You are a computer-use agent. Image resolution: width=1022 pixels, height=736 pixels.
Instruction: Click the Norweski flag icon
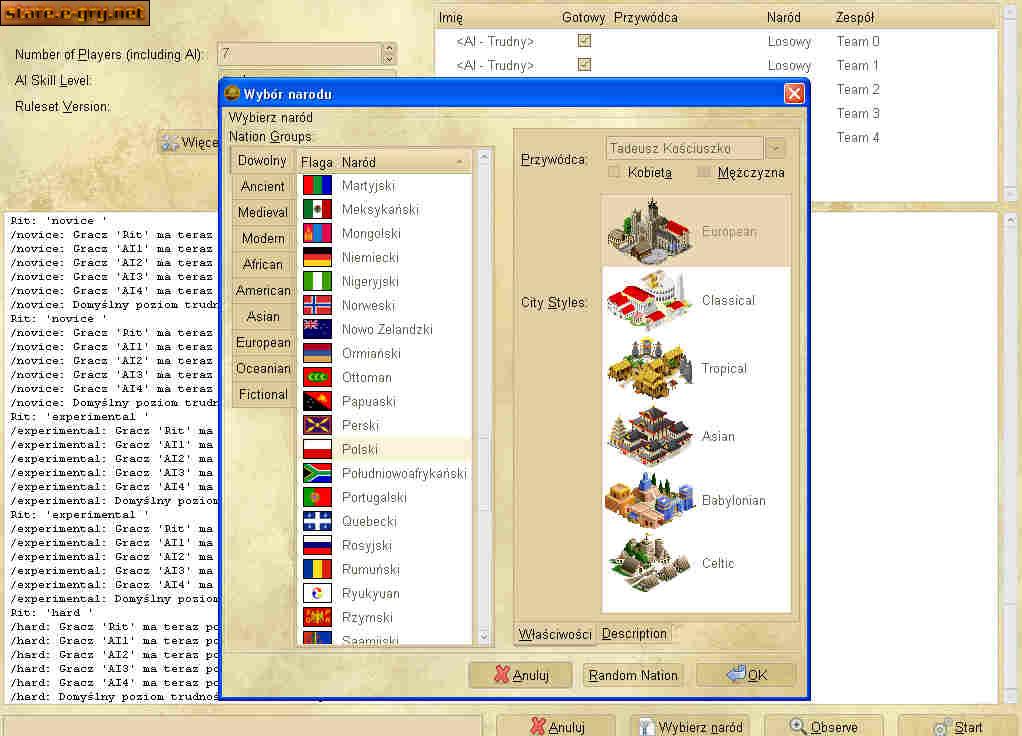point(317,305)
